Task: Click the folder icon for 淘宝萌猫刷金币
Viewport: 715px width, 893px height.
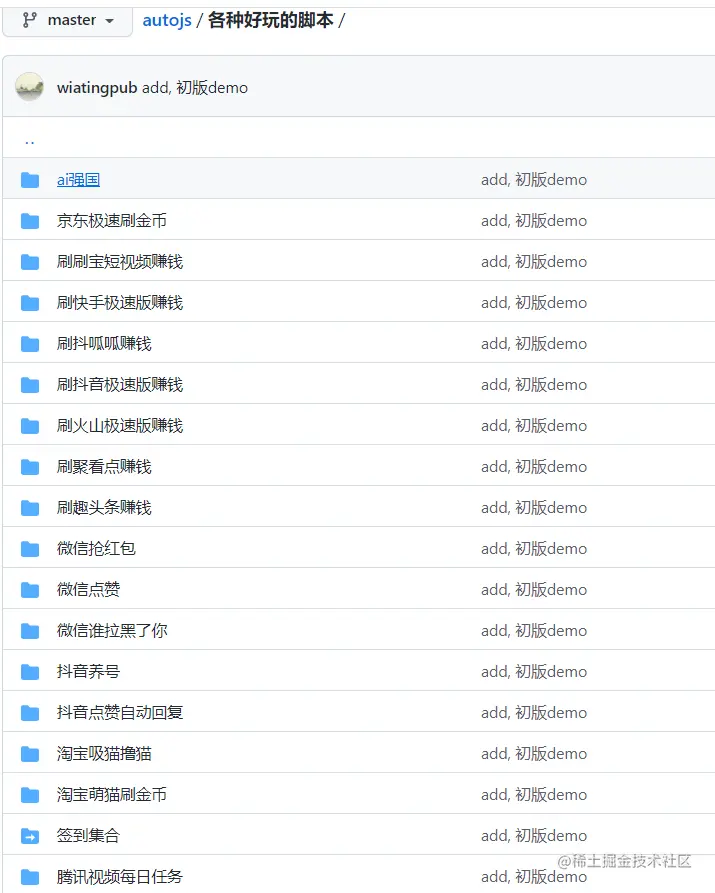Action: pyautogui.click(x=30, y=795)
